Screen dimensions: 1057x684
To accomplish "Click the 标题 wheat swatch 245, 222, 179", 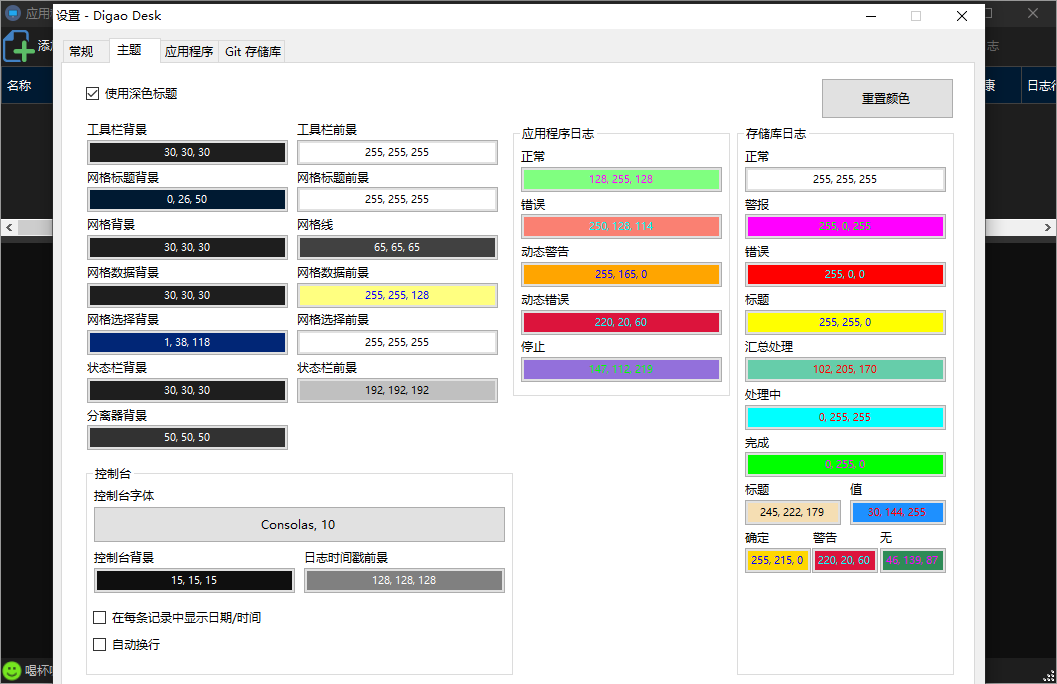I will click(792, 512).
